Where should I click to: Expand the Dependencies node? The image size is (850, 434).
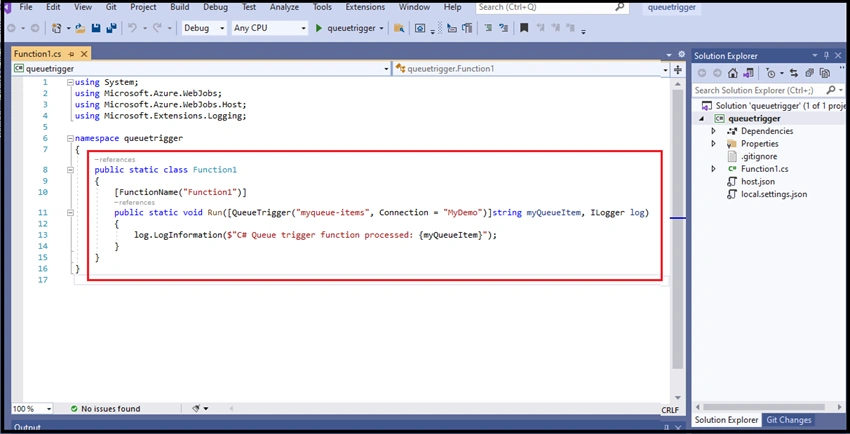[713, 131]
